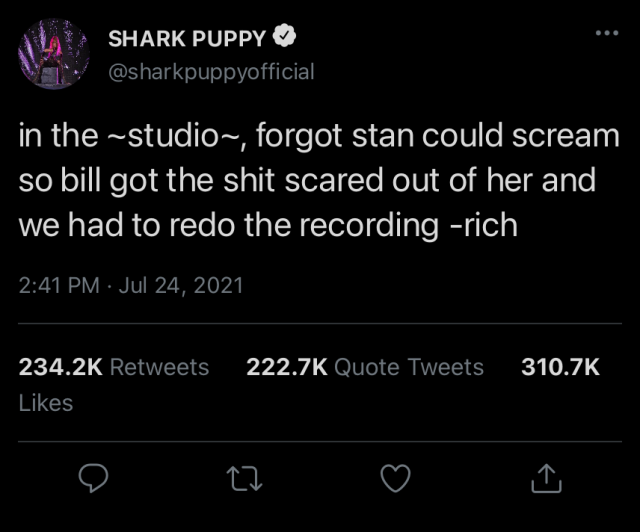Click the SHARK PUPPY display name

pos(187,39)
